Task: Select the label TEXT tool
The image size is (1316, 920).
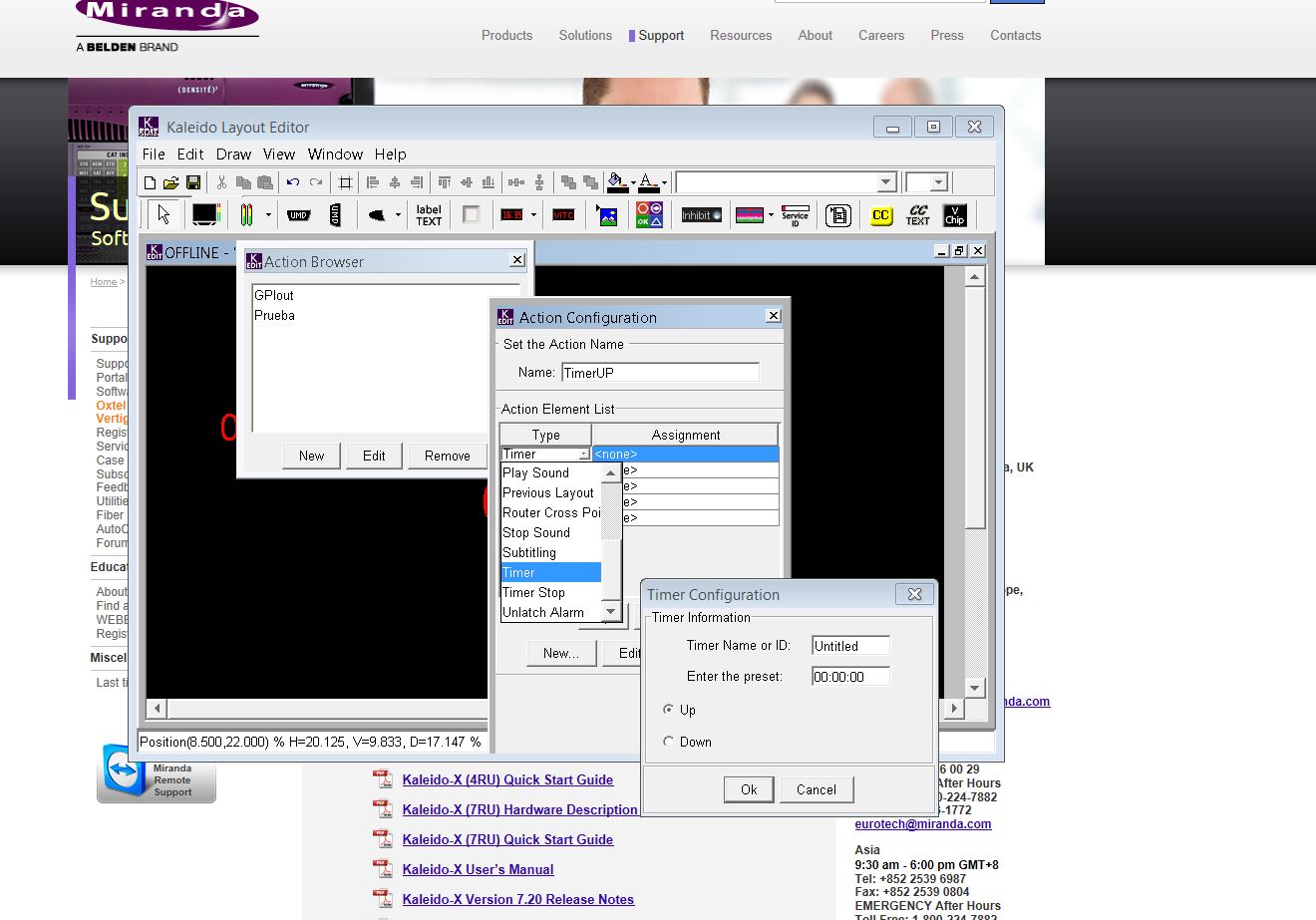Action: coord(429,214)
